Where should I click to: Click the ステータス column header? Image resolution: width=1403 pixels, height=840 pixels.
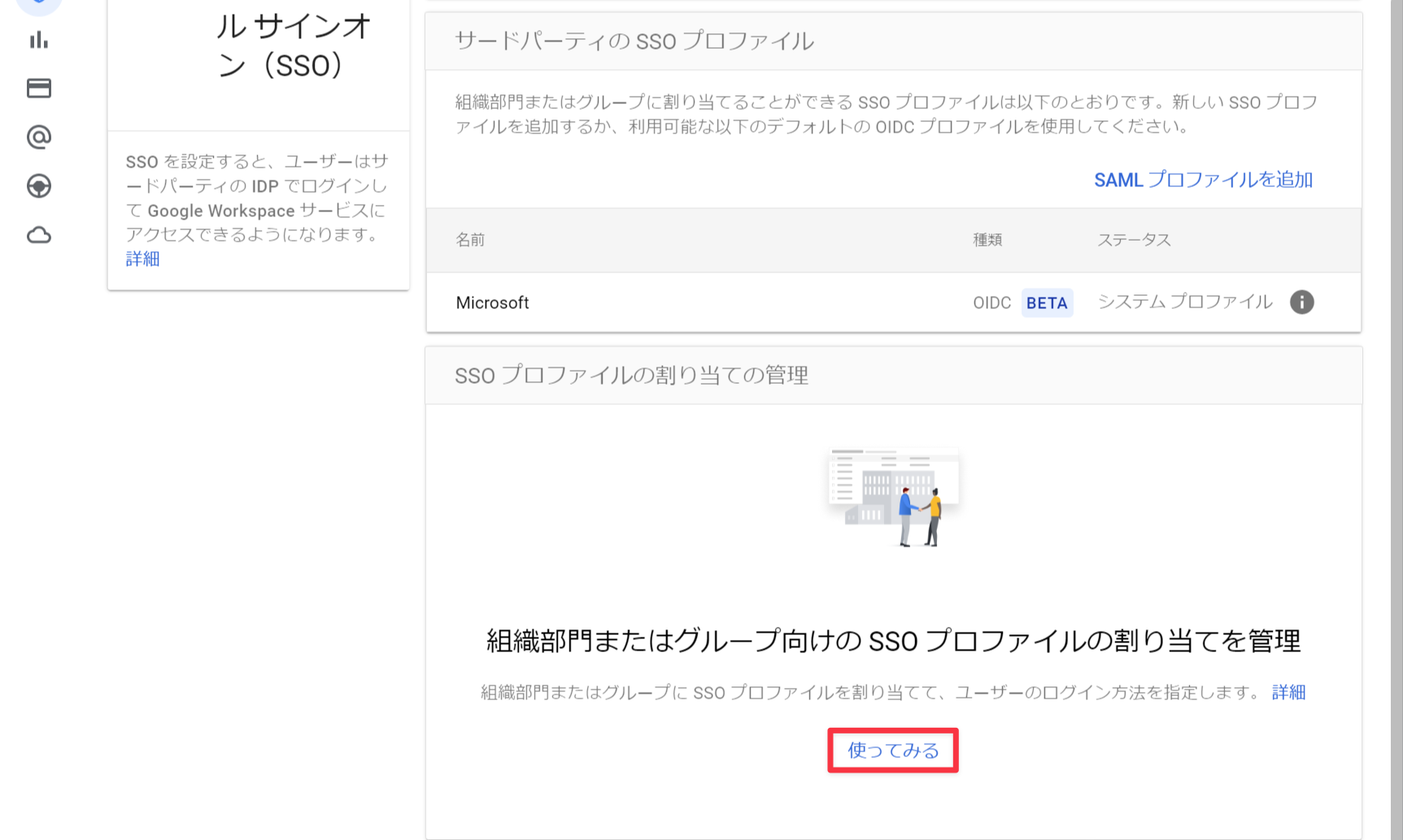[x=1134, y=240]
